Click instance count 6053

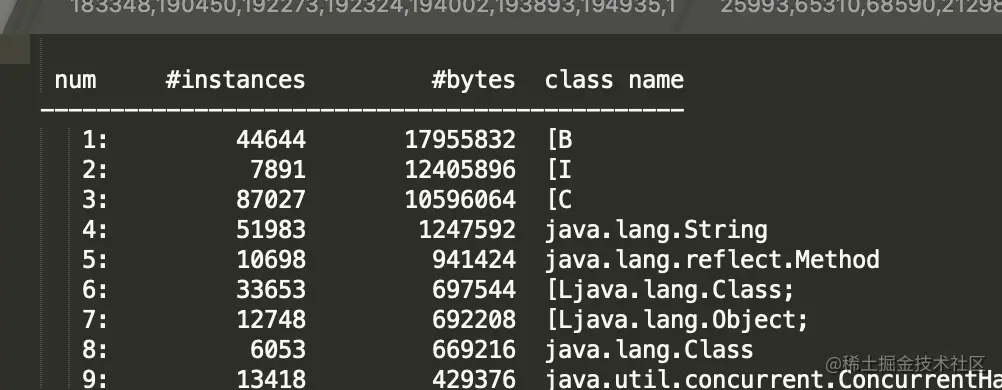(x=278, y=350)
